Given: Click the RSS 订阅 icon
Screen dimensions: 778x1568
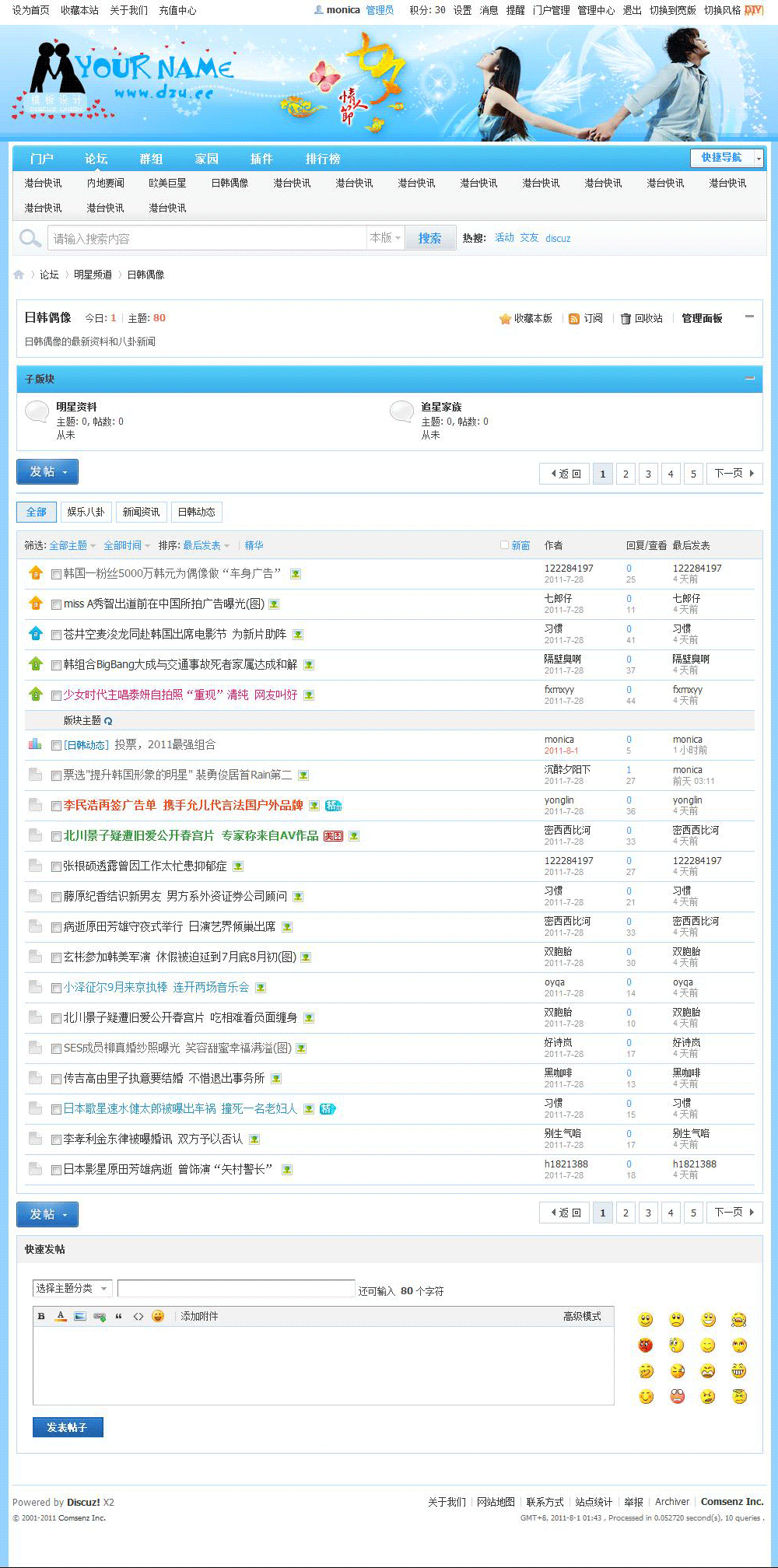Looking at the screenshot, I should click(x=574, y=319).
